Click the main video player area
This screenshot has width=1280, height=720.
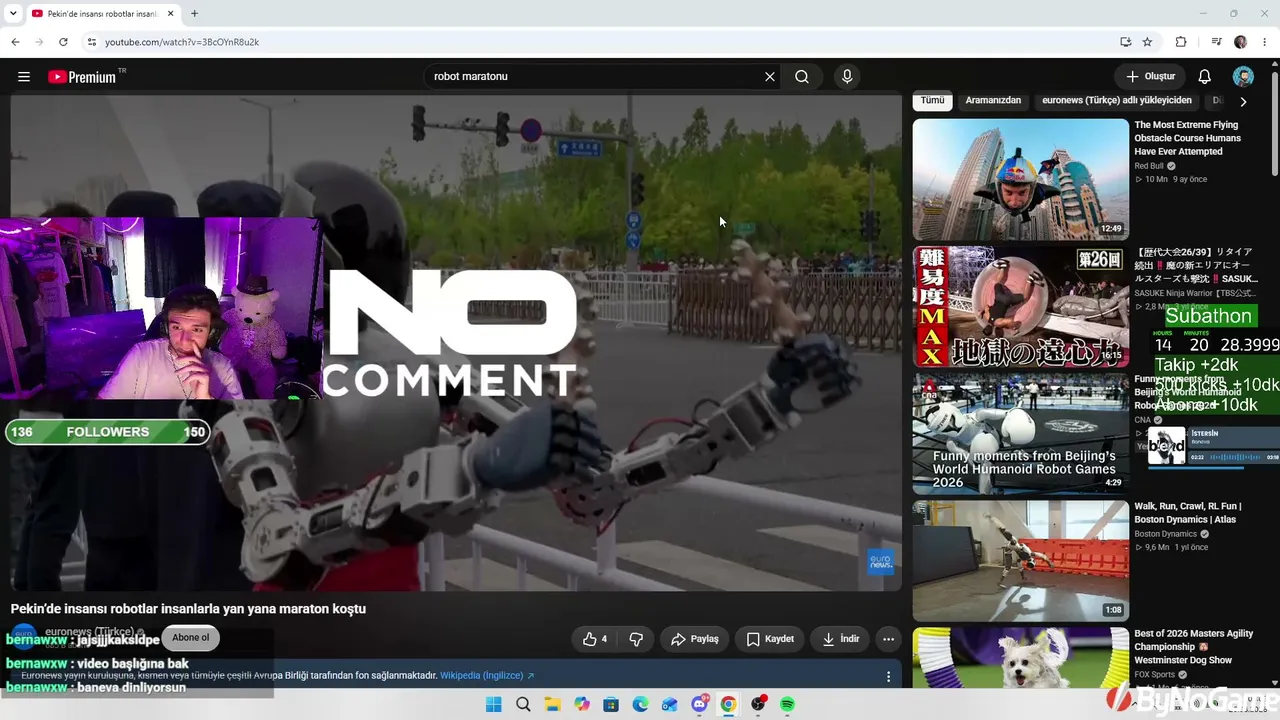[x=456, y=343]
